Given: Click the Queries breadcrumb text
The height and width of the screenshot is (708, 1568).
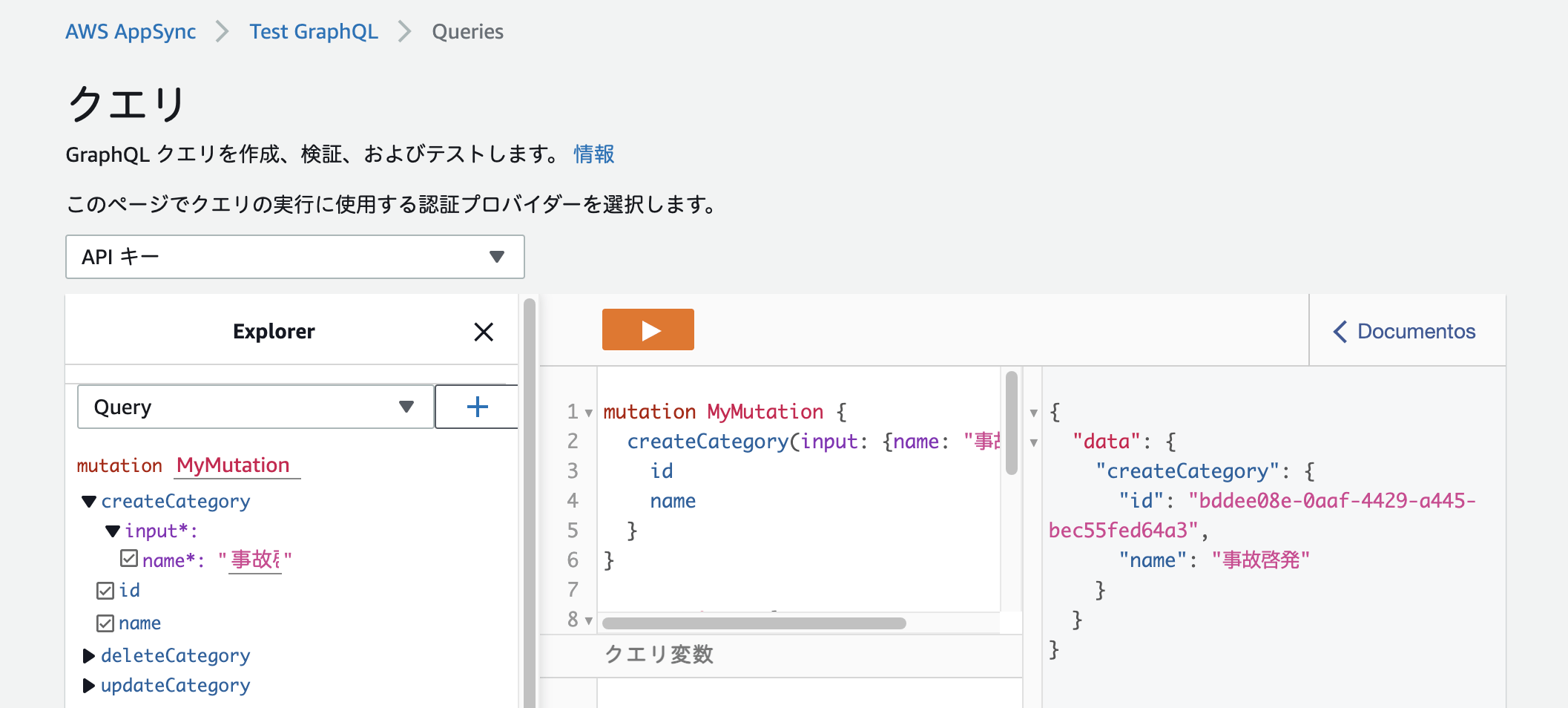Looking at the screenshot, I should [467, 32].
